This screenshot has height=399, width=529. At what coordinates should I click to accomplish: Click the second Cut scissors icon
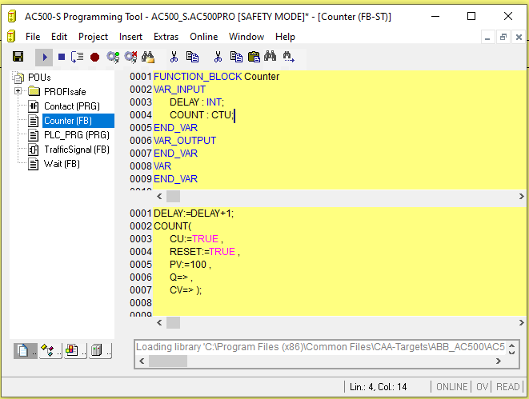click(x=218, y=57)
